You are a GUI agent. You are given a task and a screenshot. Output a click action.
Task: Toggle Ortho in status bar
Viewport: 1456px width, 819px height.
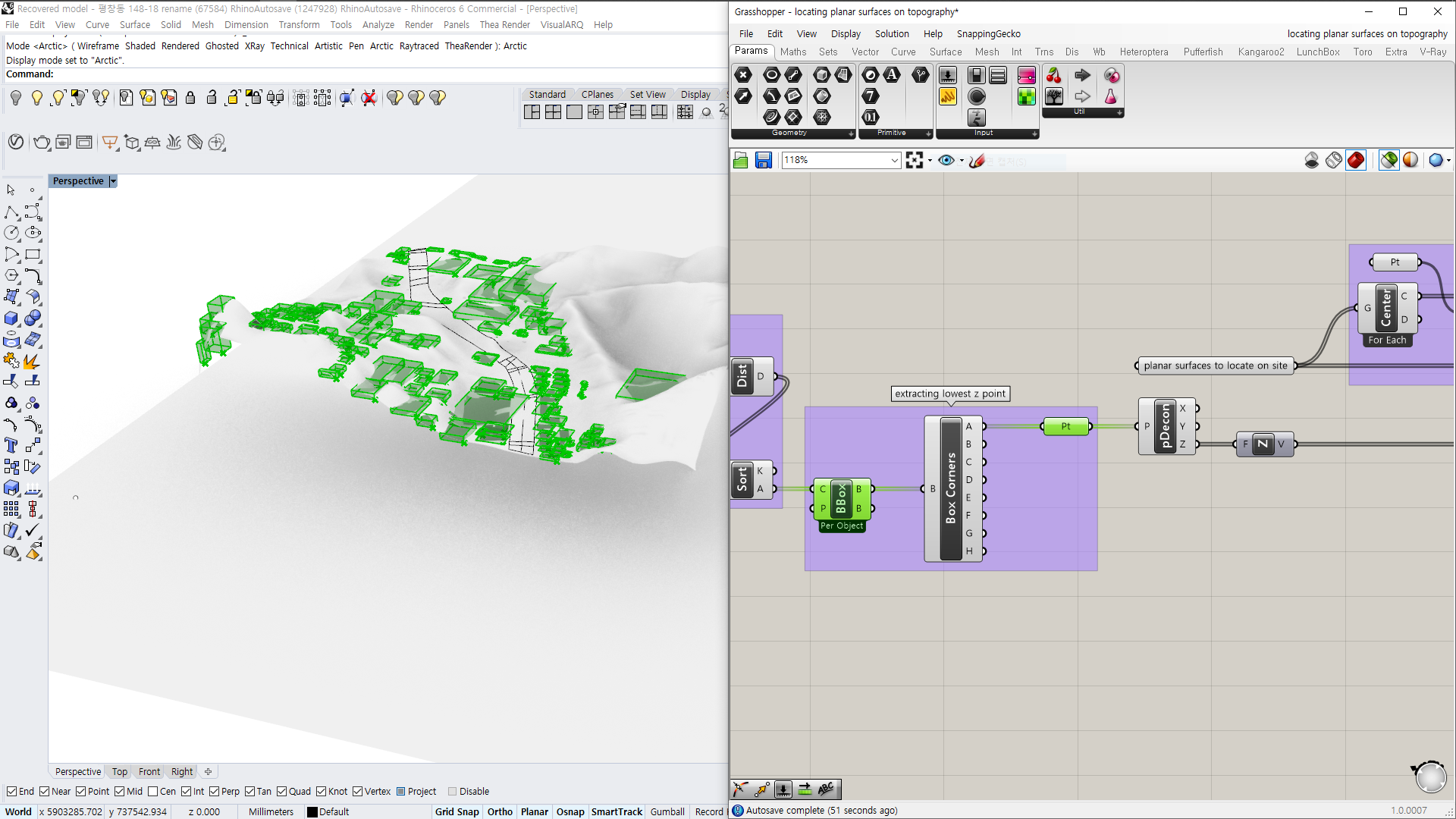[500, 811]
